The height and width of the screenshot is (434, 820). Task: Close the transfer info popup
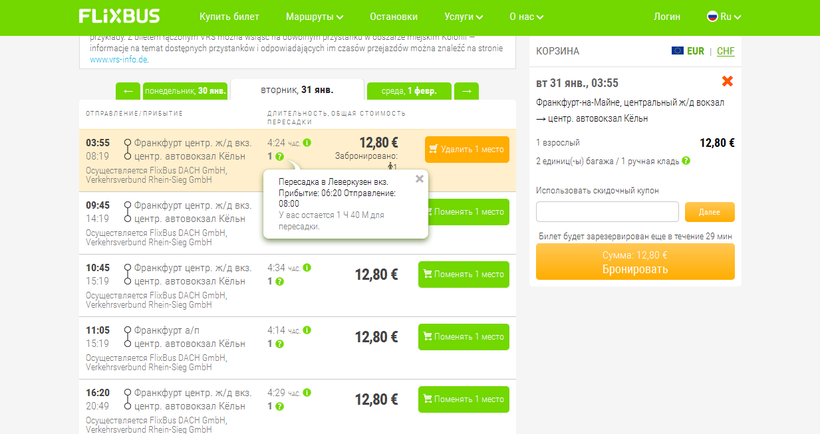(419, 179)
